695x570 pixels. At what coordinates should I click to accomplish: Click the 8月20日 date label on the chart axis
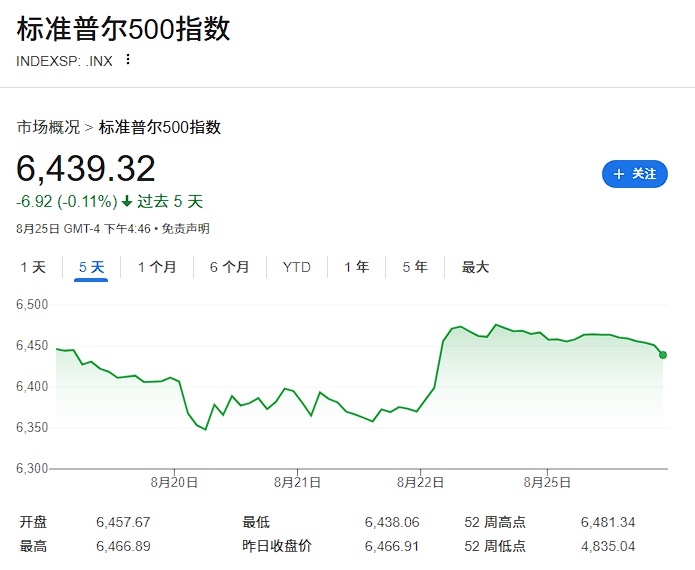pyautogui.click(x=174, y=482)
